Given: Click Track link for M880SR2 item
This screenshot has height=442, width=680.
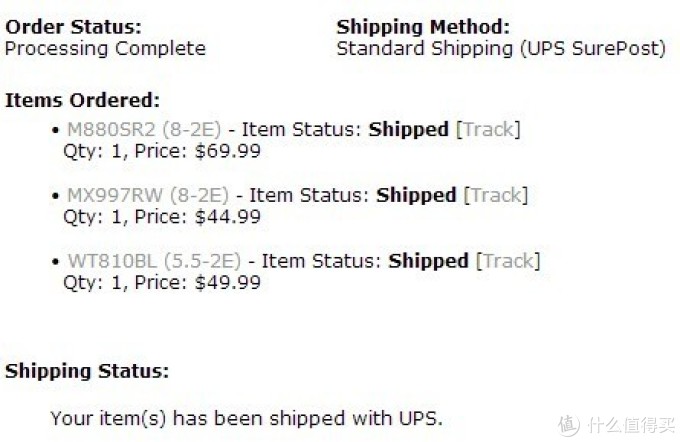Looking at the screenshot, I should click(x=488, y=130).
